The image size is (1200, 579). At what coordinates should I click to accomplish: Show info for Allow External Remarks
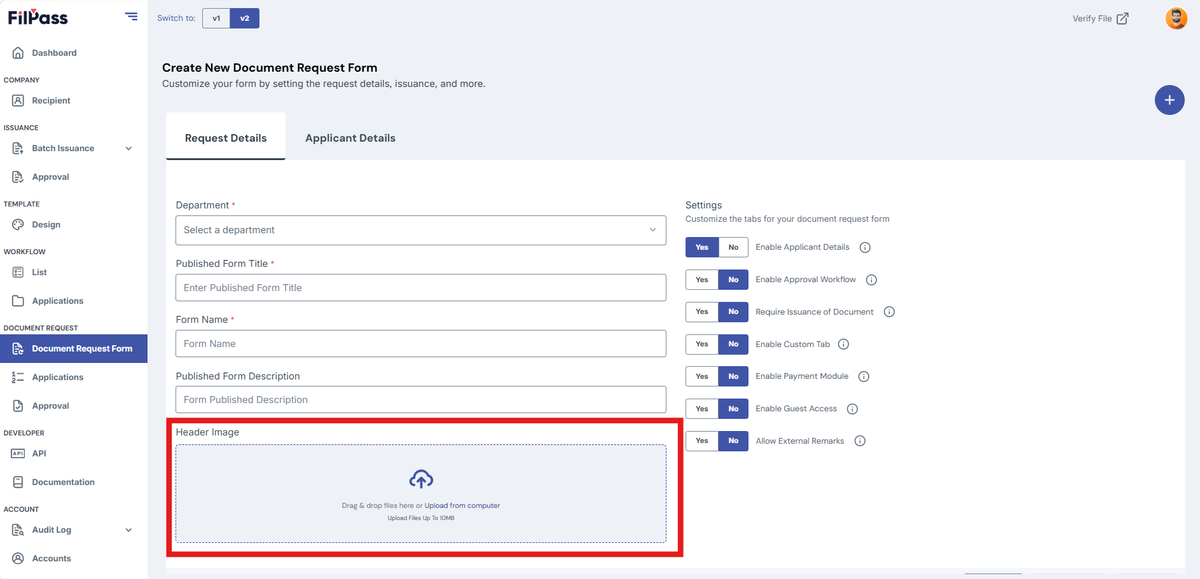[x=860, y=441]
